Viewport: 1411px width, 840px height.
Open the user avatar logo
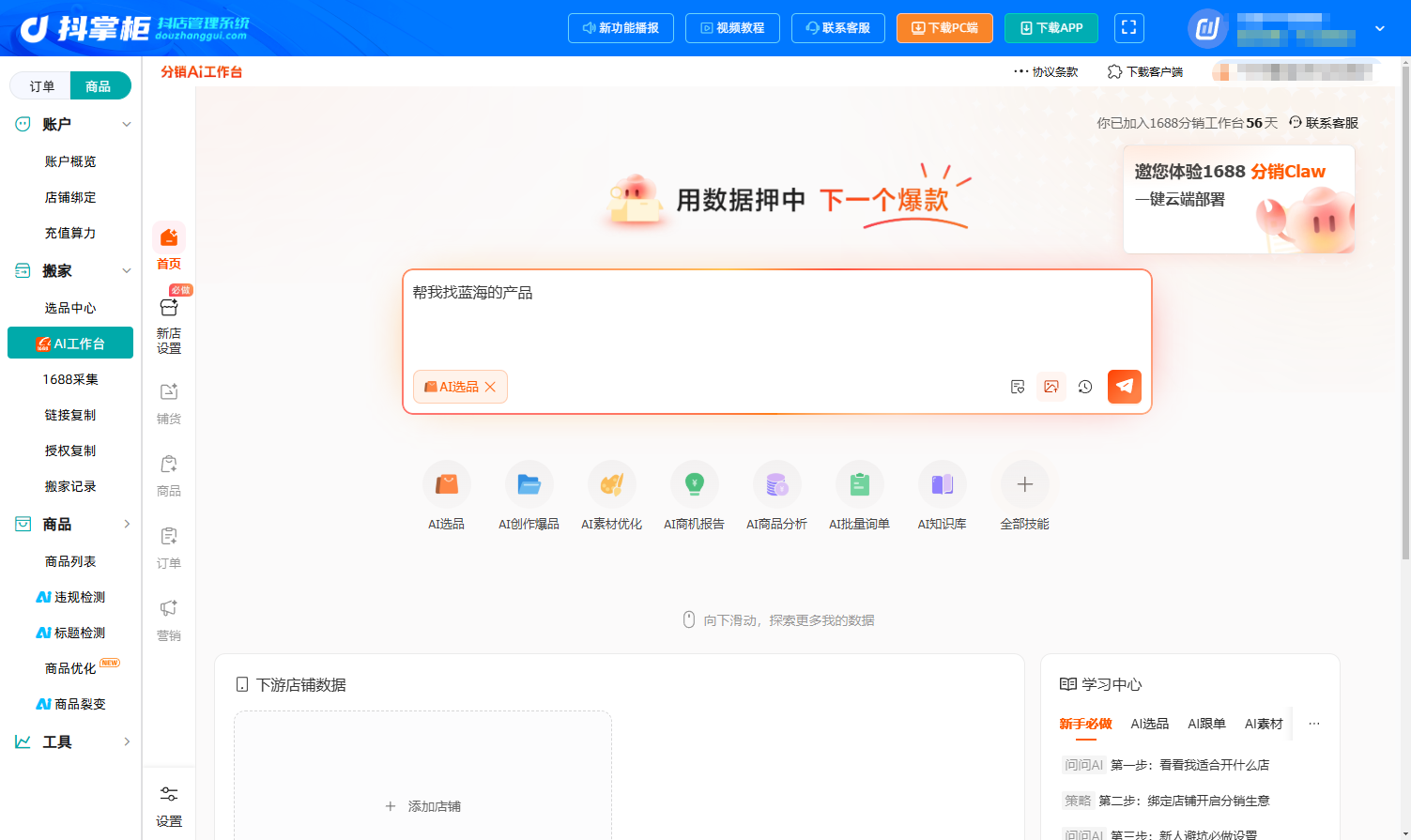tap(1207, 28)
